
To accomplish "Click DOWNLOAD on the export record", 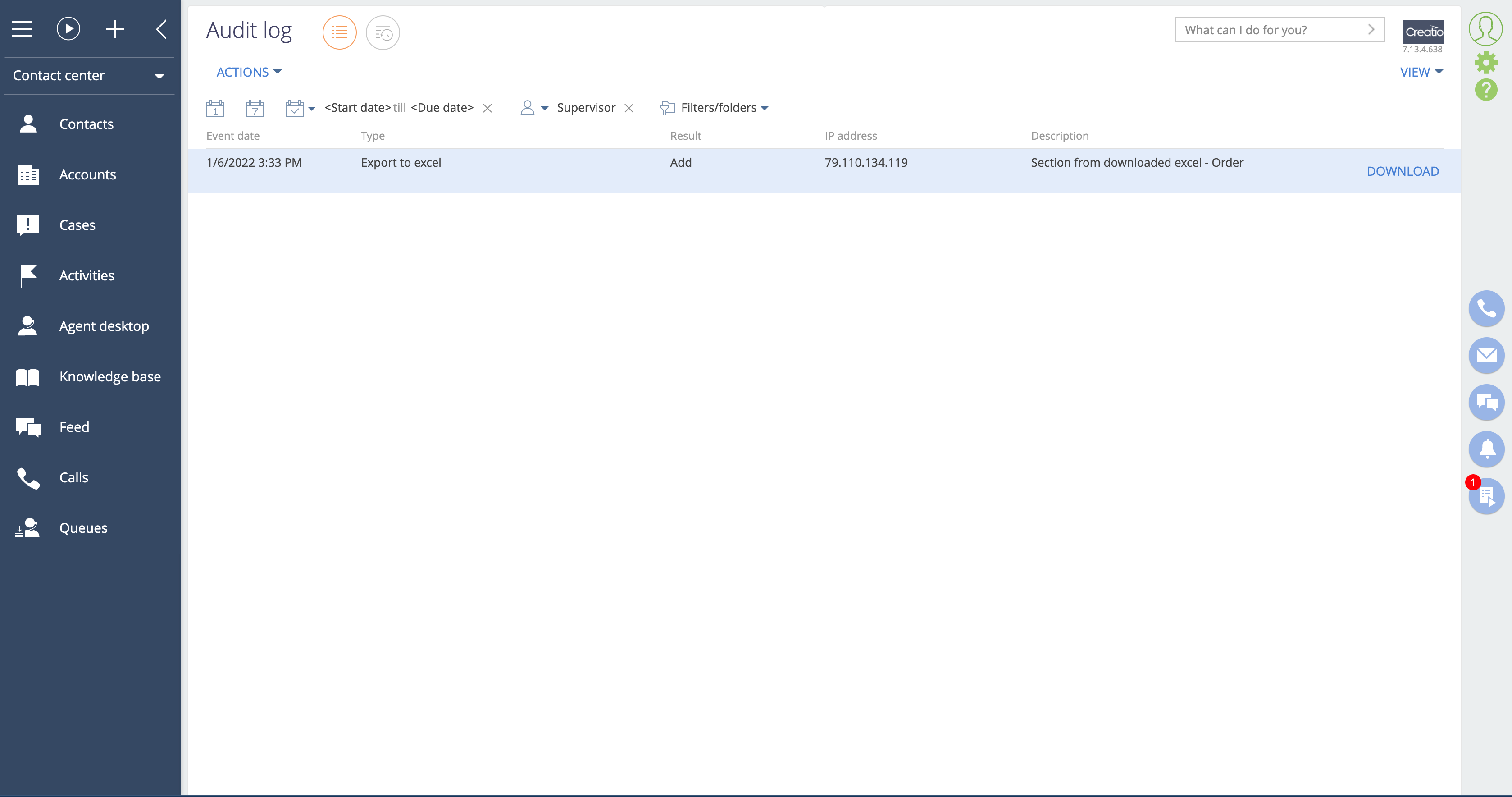I will [x=1403, y=170].
